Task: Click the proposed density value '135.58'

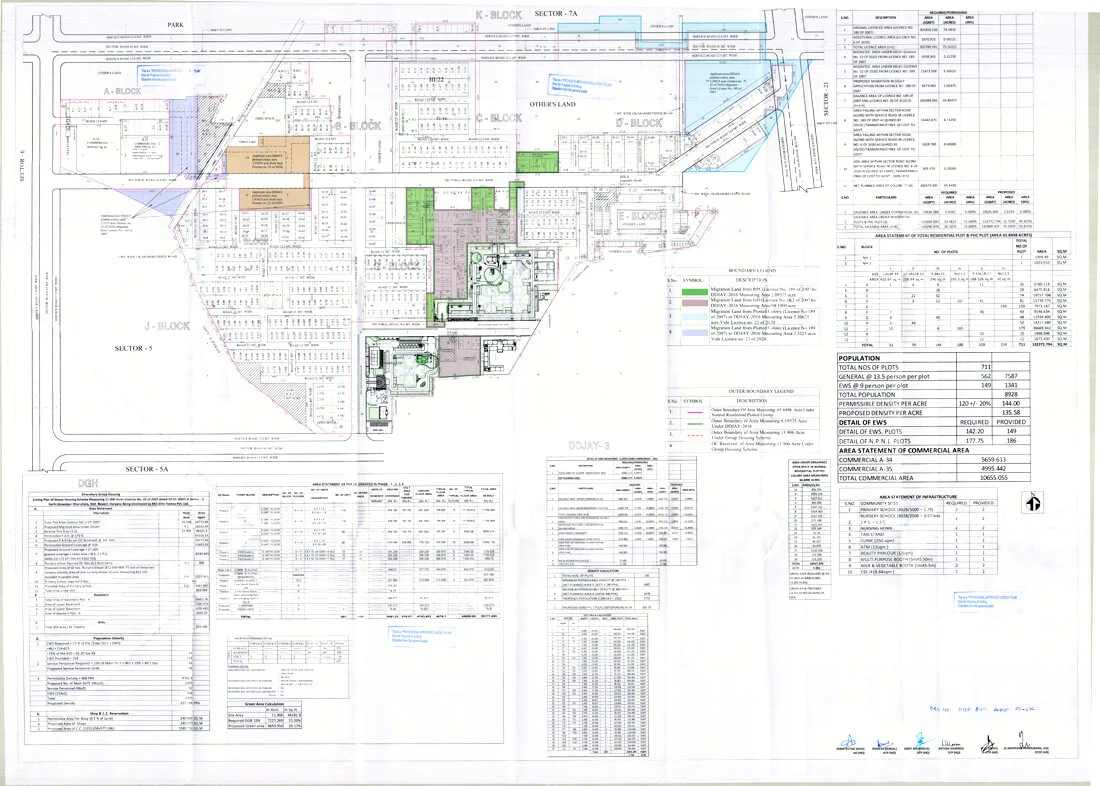Action: pos(1011,413)
